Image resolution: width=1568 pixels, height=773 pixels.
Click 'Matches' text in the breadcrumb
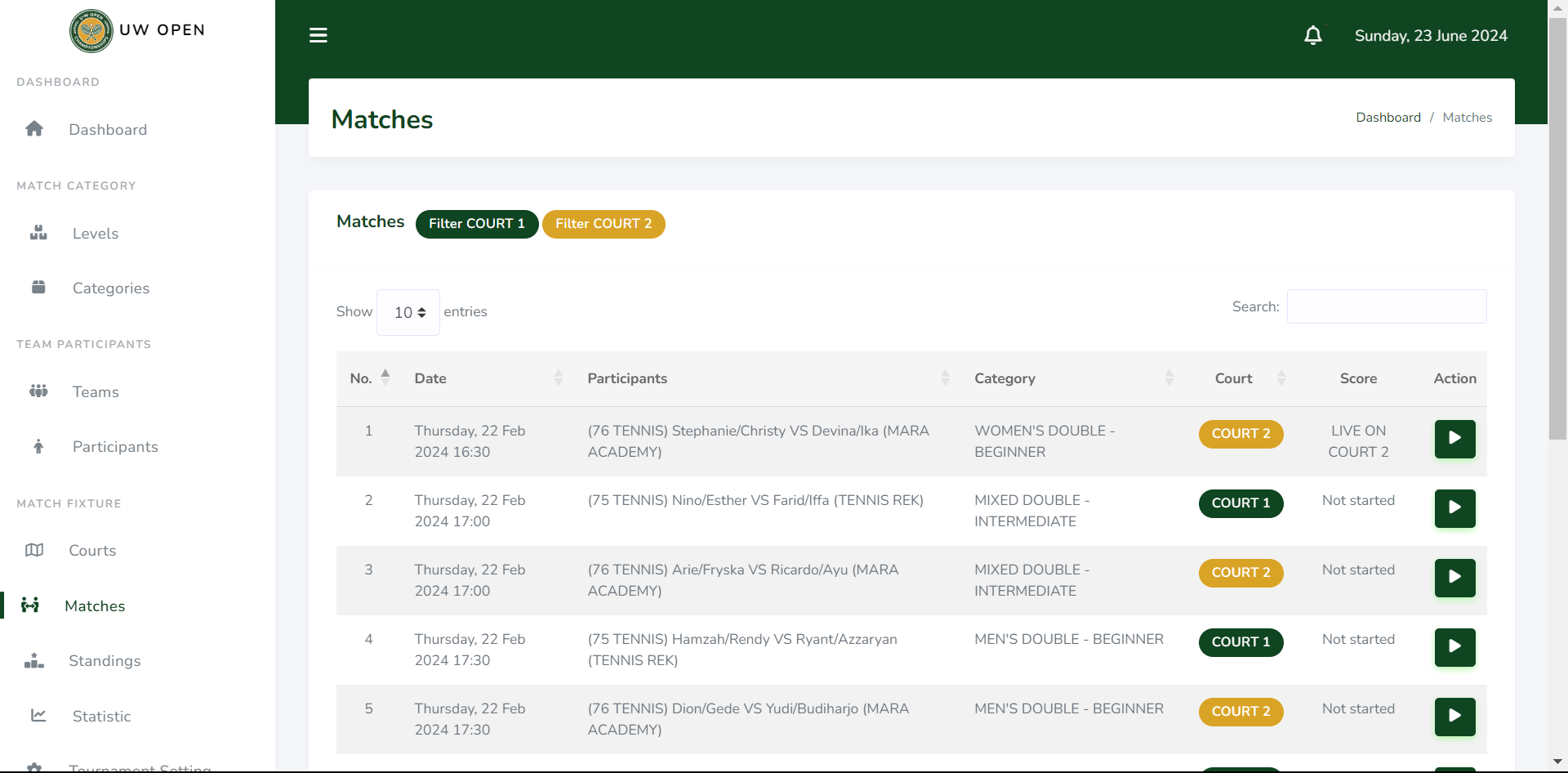pos(1467,117)
